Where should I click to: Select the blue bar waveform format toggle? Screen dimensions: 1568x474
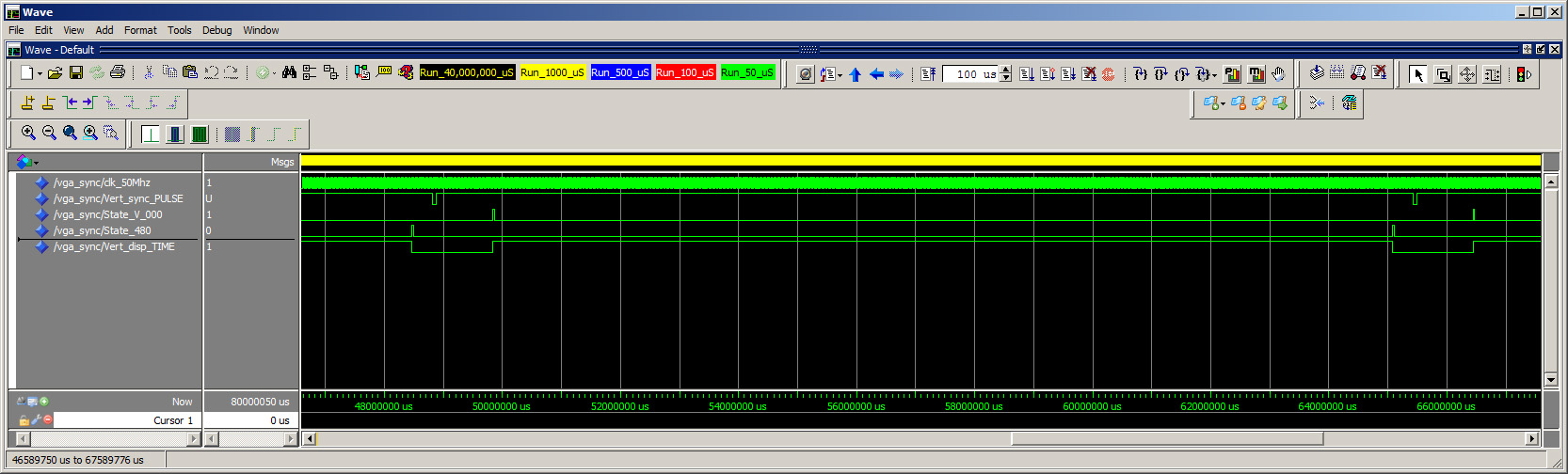pyautogui.click(x=175, y=134)
